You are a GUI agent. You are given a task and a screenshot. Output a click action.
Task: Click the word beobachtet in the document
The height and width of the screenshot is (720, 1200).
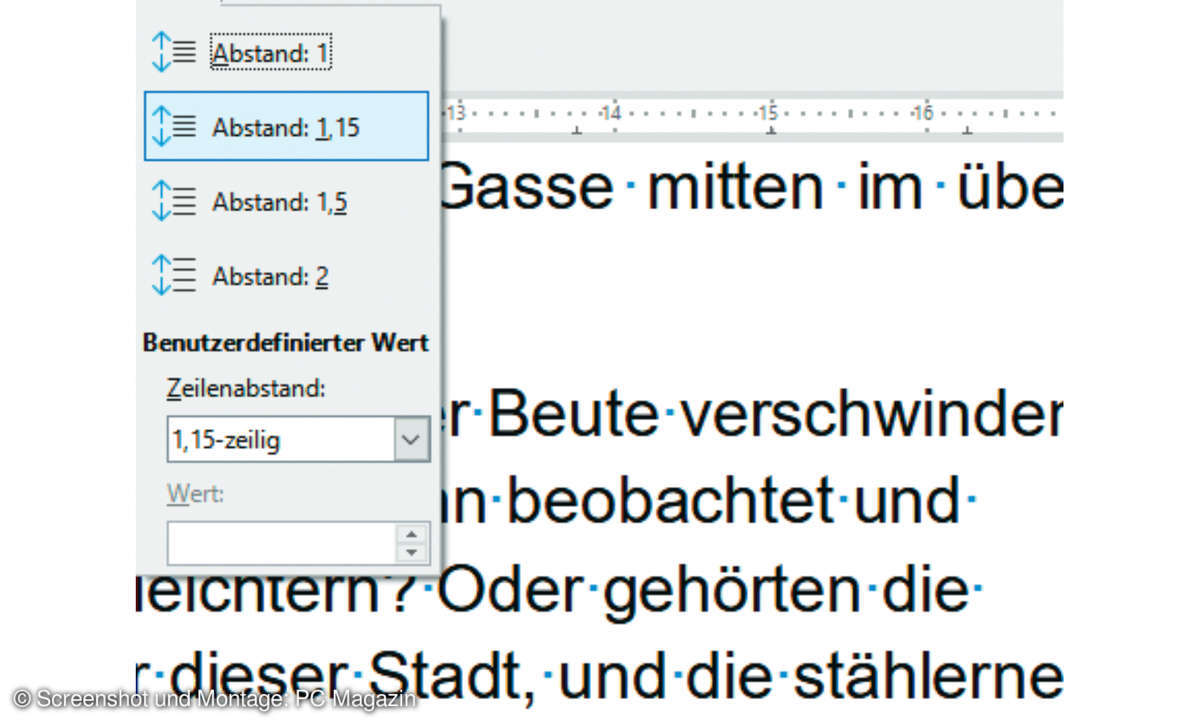point(670,503)
